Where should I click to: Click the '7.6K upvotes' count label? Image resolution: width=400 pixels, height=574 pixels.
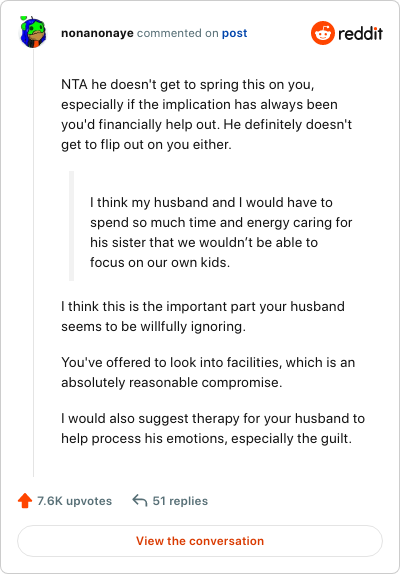click(x=75, y=501)
